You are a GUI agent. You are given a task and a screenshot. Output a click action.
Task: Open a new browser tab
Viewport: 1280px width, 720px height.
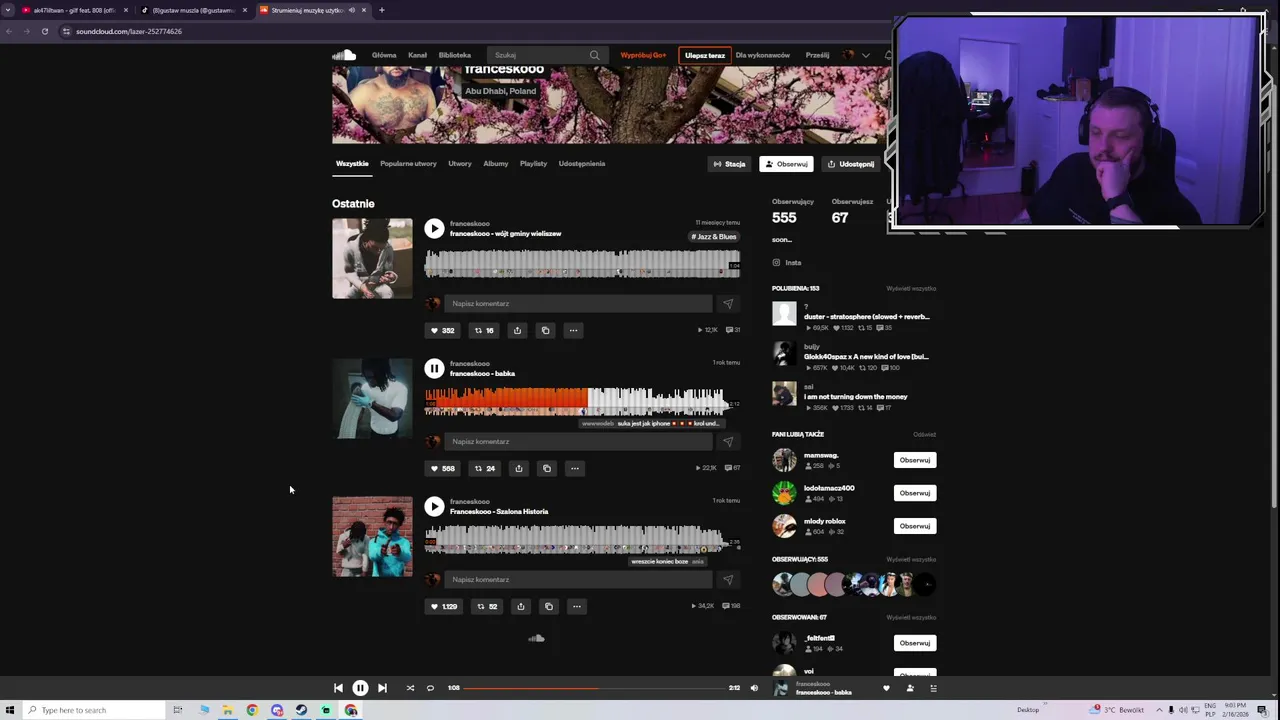(381, 10)
